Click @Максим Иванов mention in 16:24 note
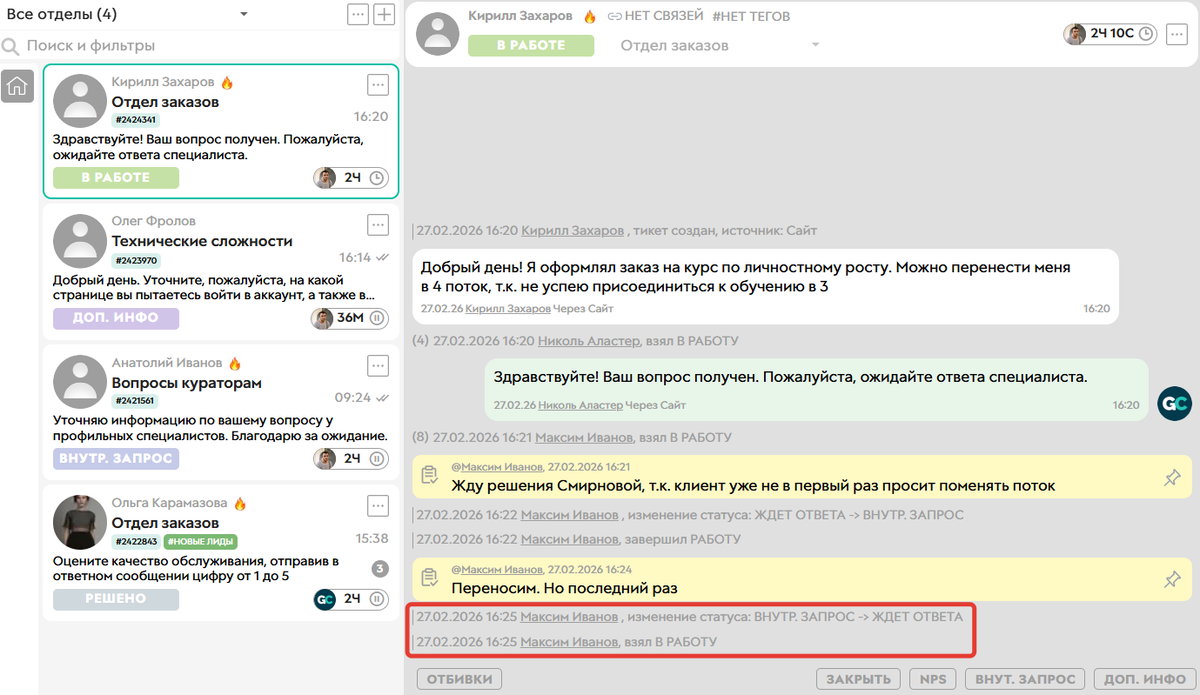 [497, 568]
